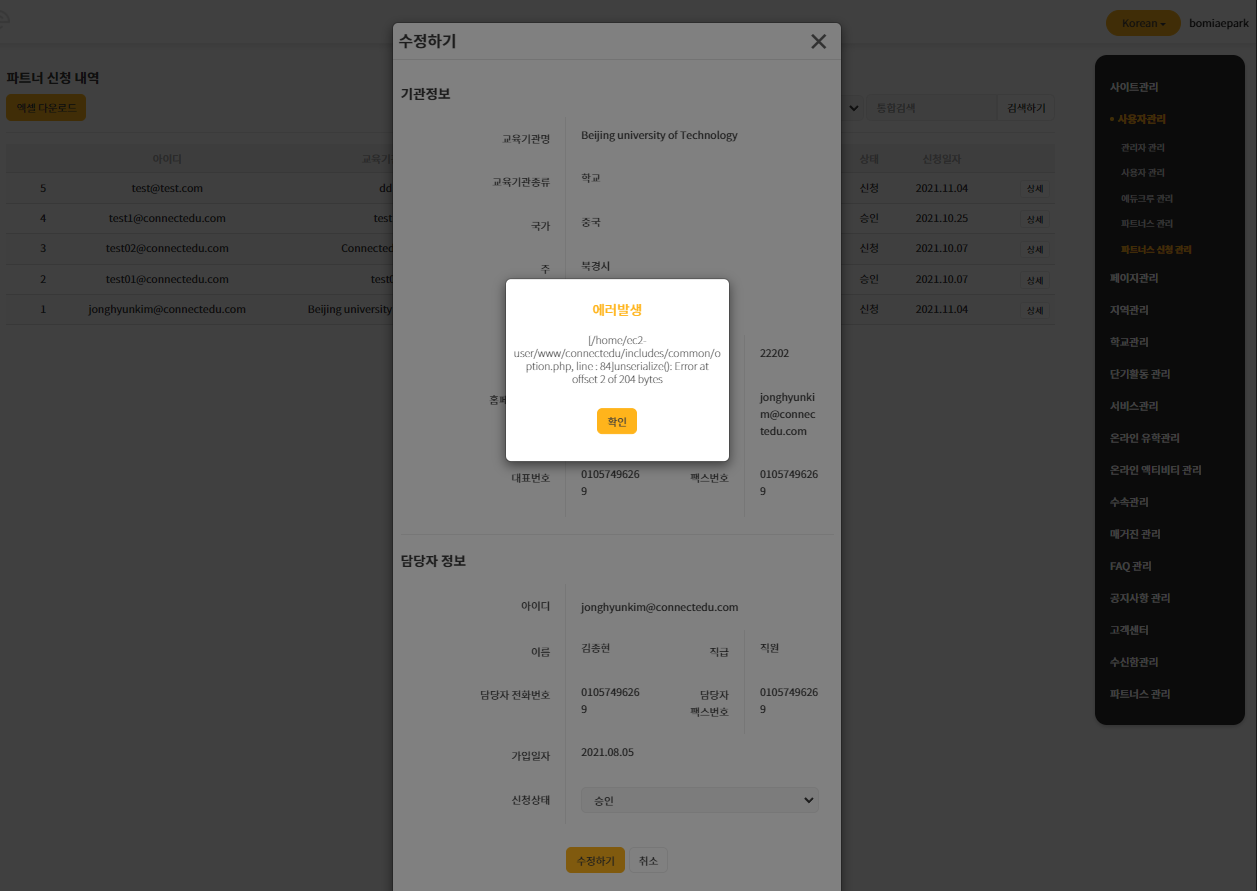
Task: Select 관리자 관리 submenu item
Action: tap(1142, 147)
